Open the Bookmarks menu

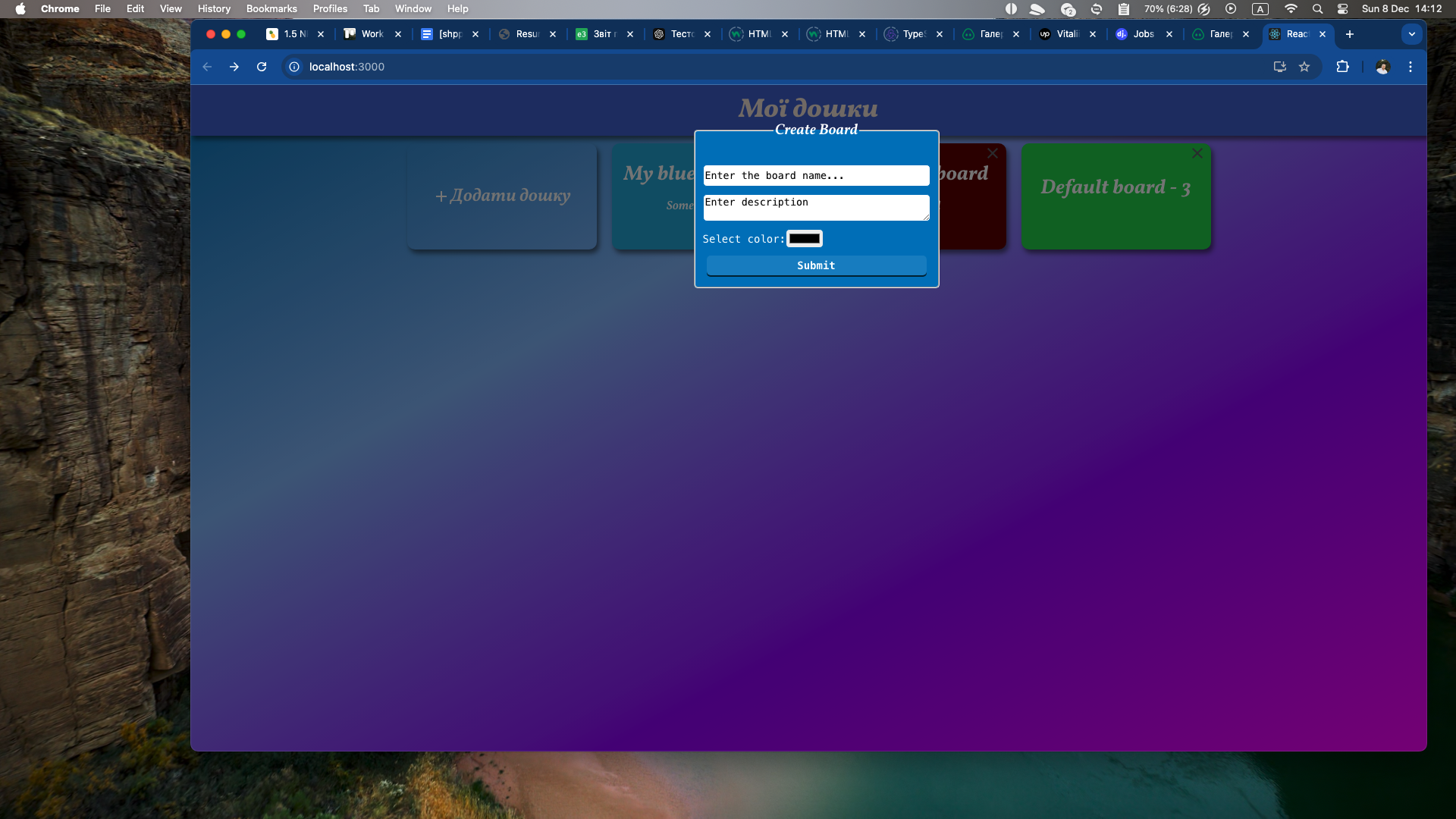pyautogui.click(x=271, y=9)
